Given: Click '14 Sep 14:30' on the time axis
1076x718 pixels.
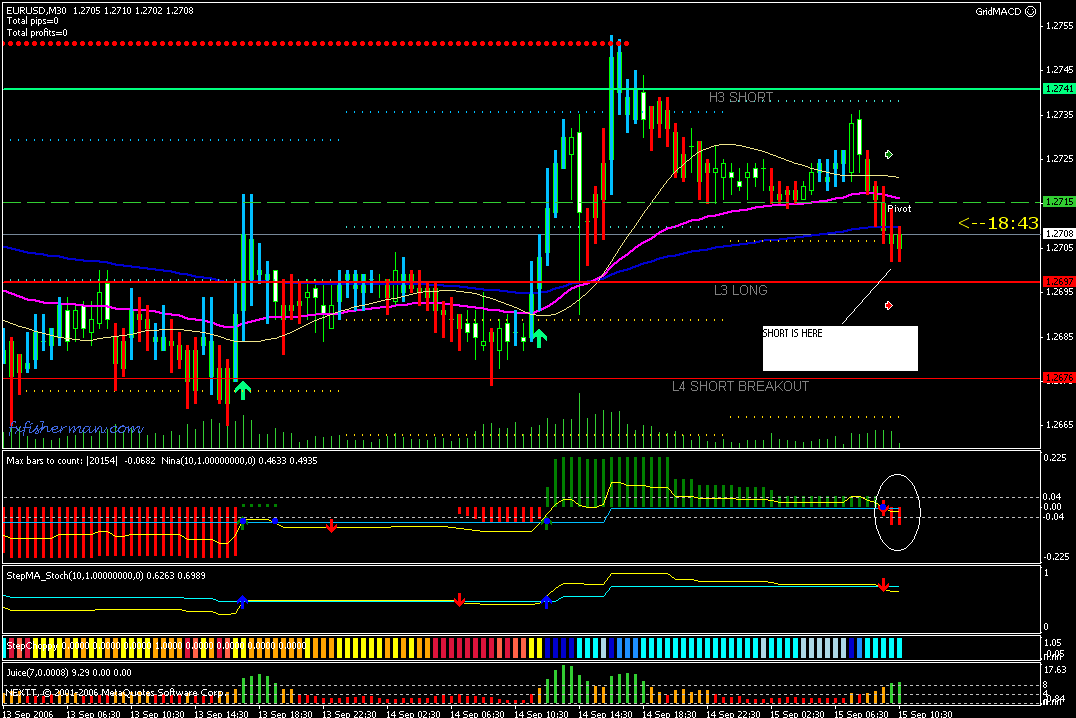Looking at the screenshot, I should pyautogui.click(x=605, y=714).
